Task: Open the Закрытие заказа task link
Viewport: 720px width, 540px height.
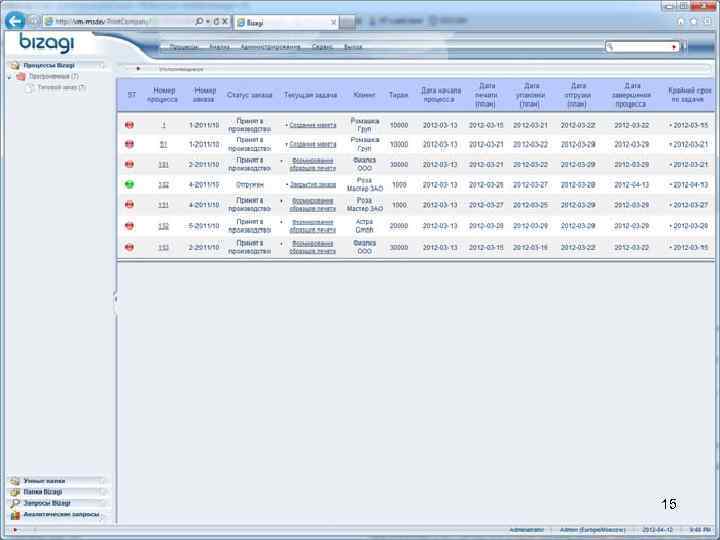Action: click(313, 185)
